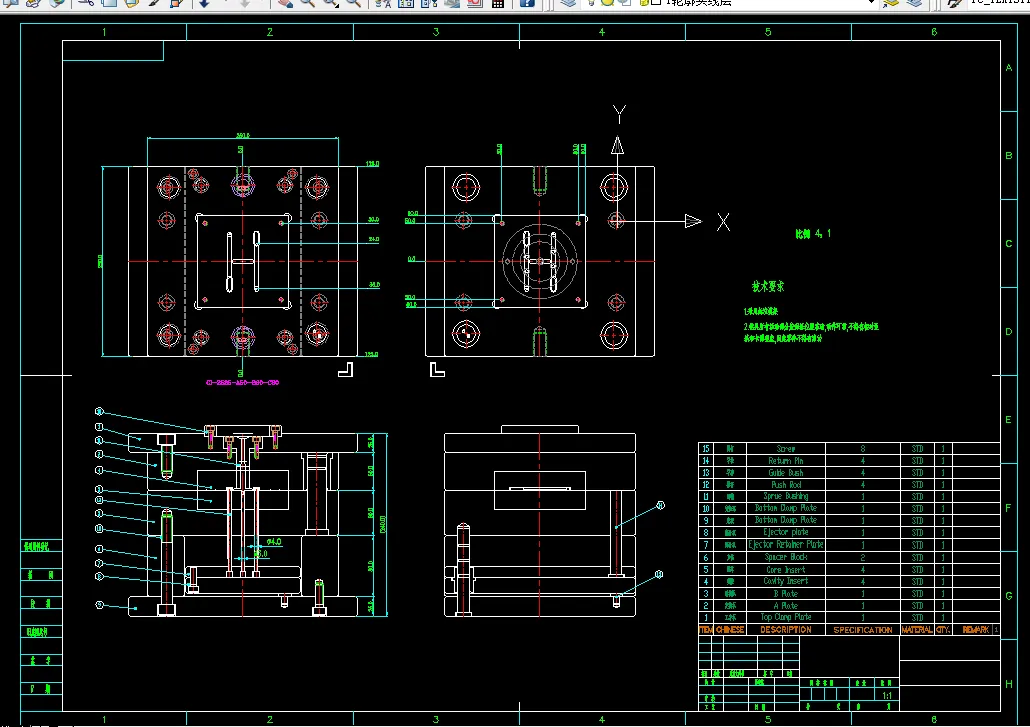Click the 'SPECIFICATION' column header

[862, 630]
